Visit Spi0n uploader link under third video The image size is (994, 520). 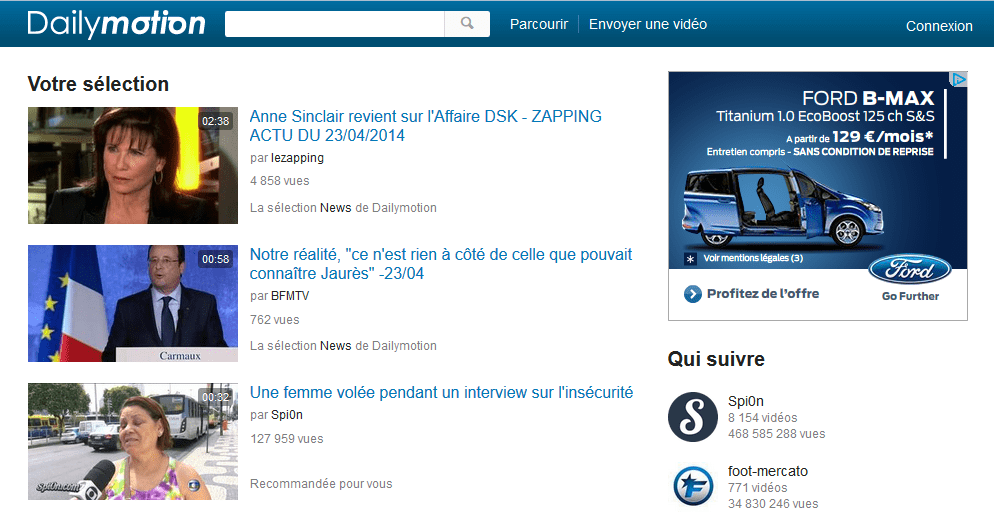[287, 415]
